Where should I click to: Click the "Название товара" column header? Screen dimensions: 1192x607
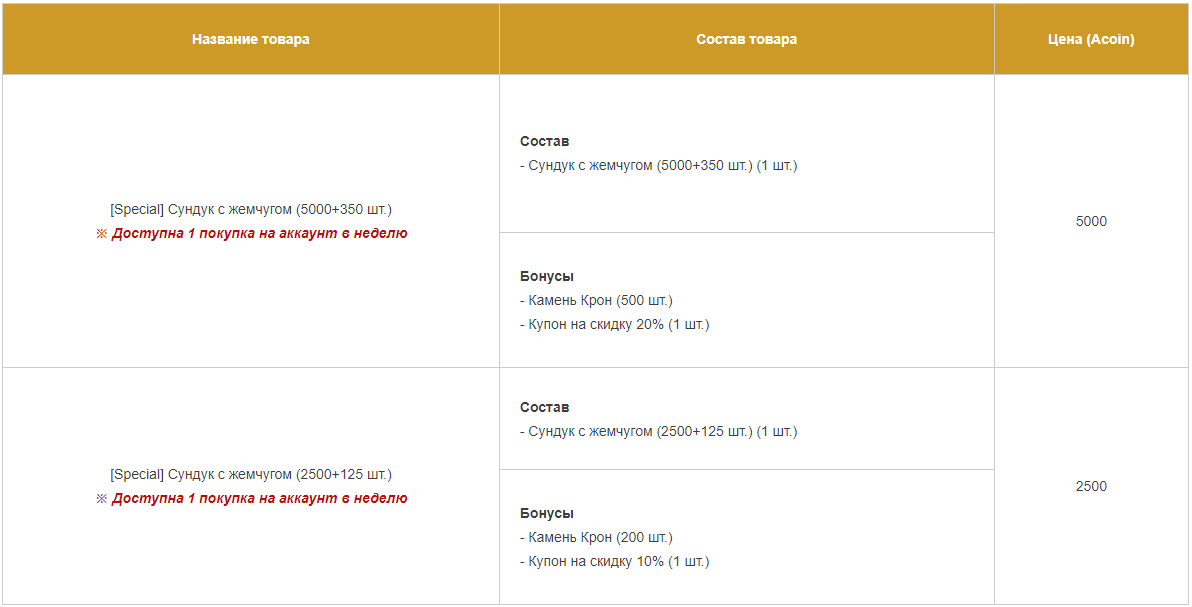click(251, 39)
